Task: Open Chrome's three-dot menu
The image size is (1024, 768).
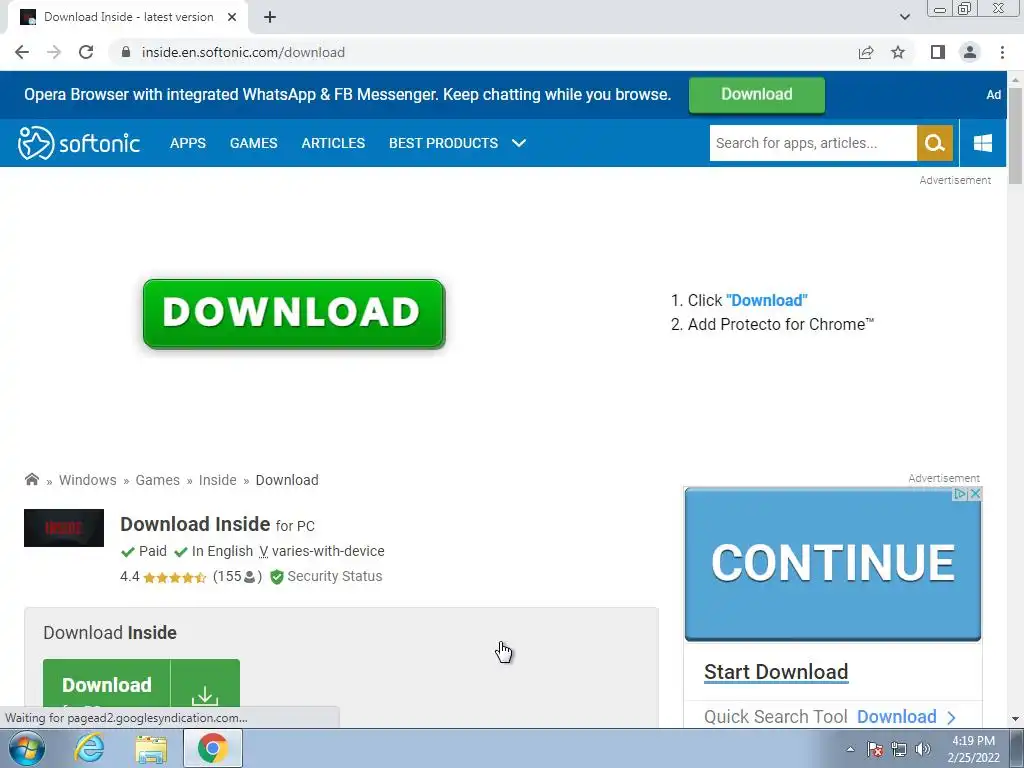Action: (1002, 52)
